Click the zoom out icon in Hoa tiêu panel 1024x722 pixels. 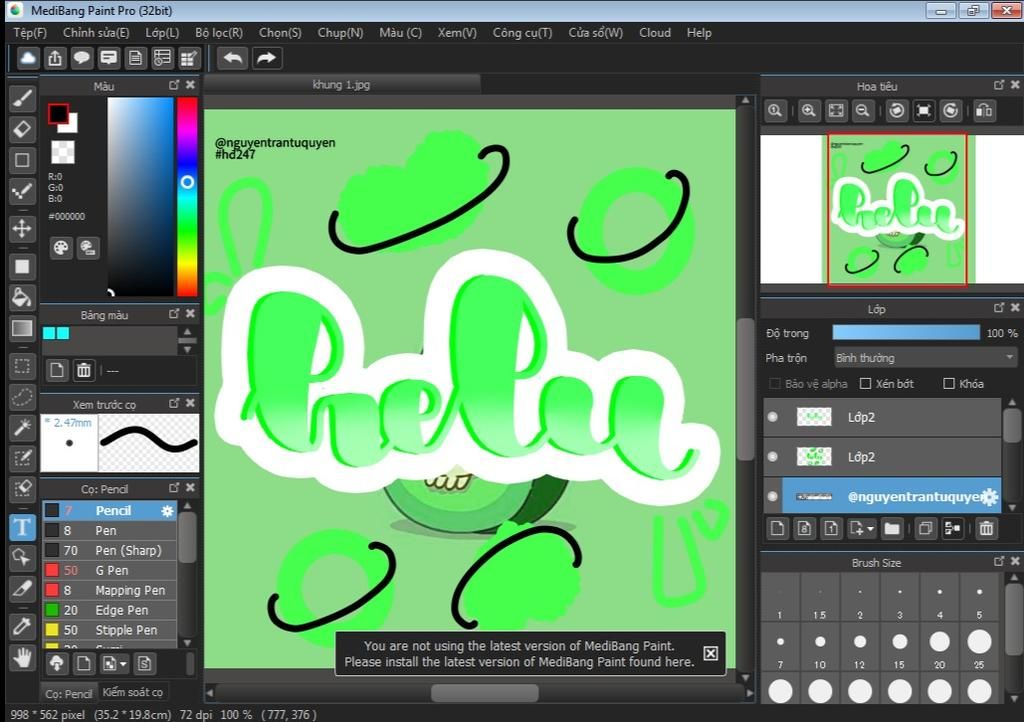(863, 111)
